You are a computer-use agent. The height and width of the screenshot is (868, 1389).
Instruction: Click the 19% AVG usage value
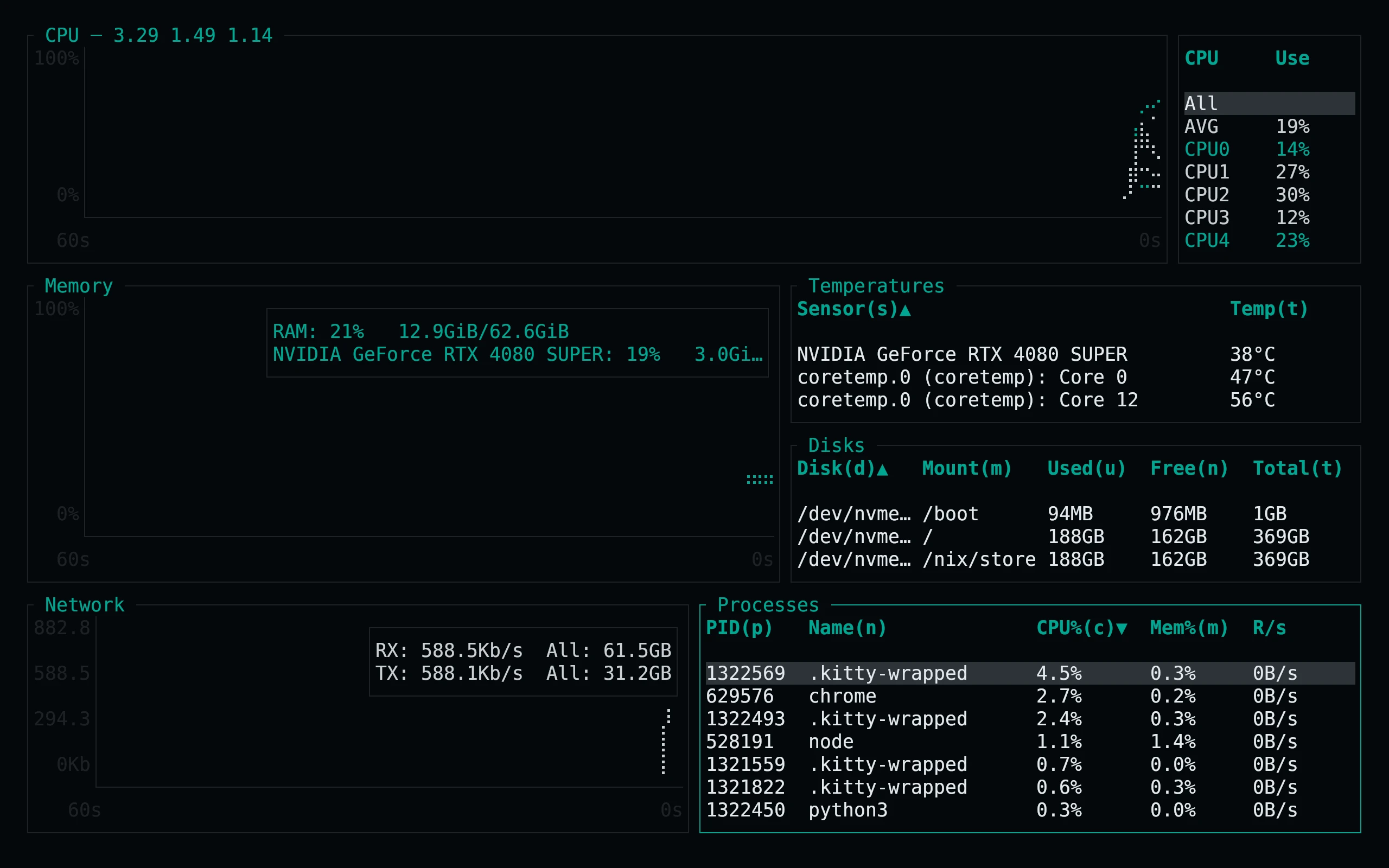pyautogui.click(x=1292, y=126)
